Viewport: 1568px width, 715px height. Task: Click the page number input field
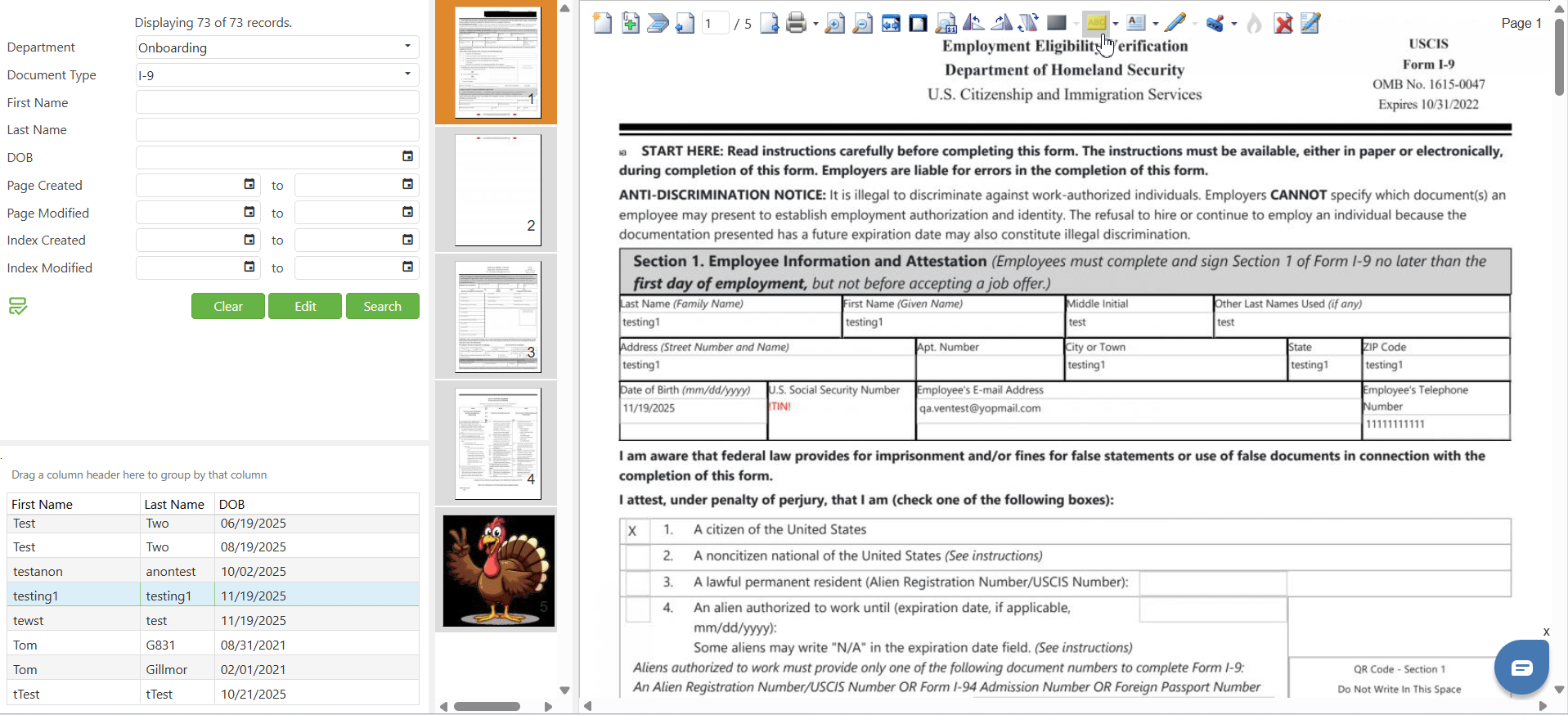pyautogui.click(x=716, y=23)
